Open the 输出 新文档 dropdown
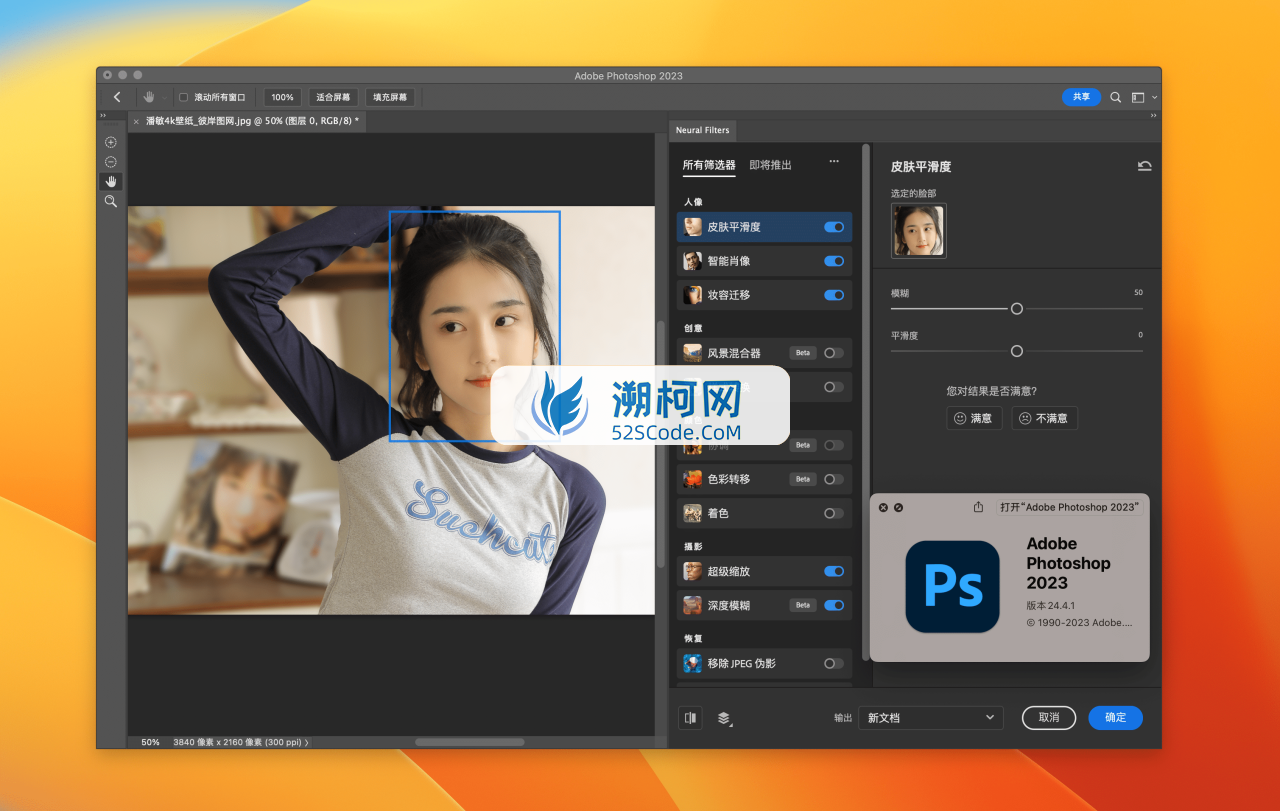The width and height of the screenshot is (1280, 811). pos(931,718)
